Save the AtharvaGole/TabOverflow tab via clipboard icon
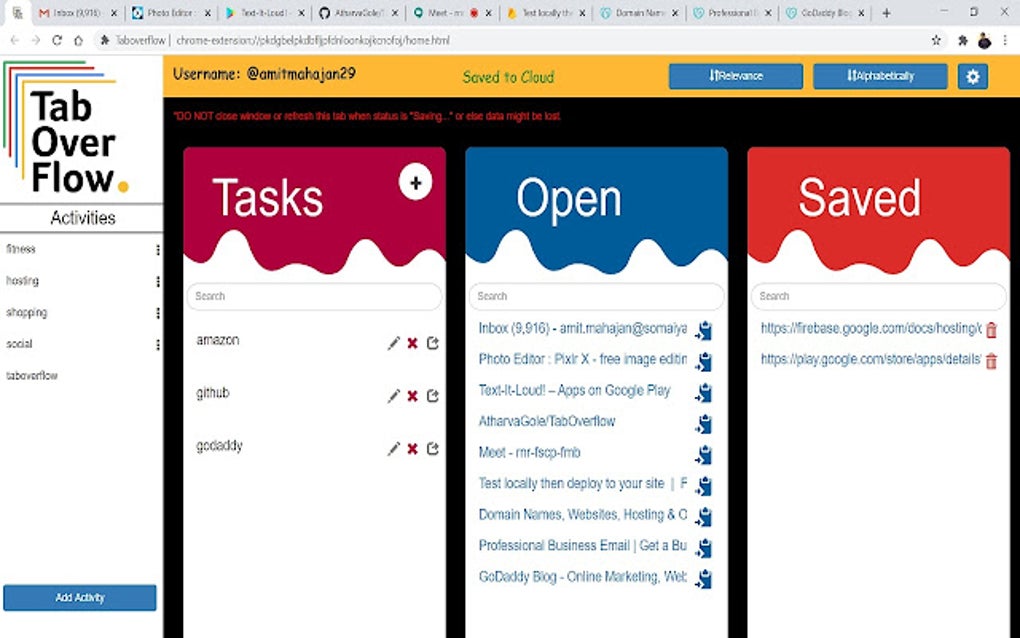 [702, 423]
